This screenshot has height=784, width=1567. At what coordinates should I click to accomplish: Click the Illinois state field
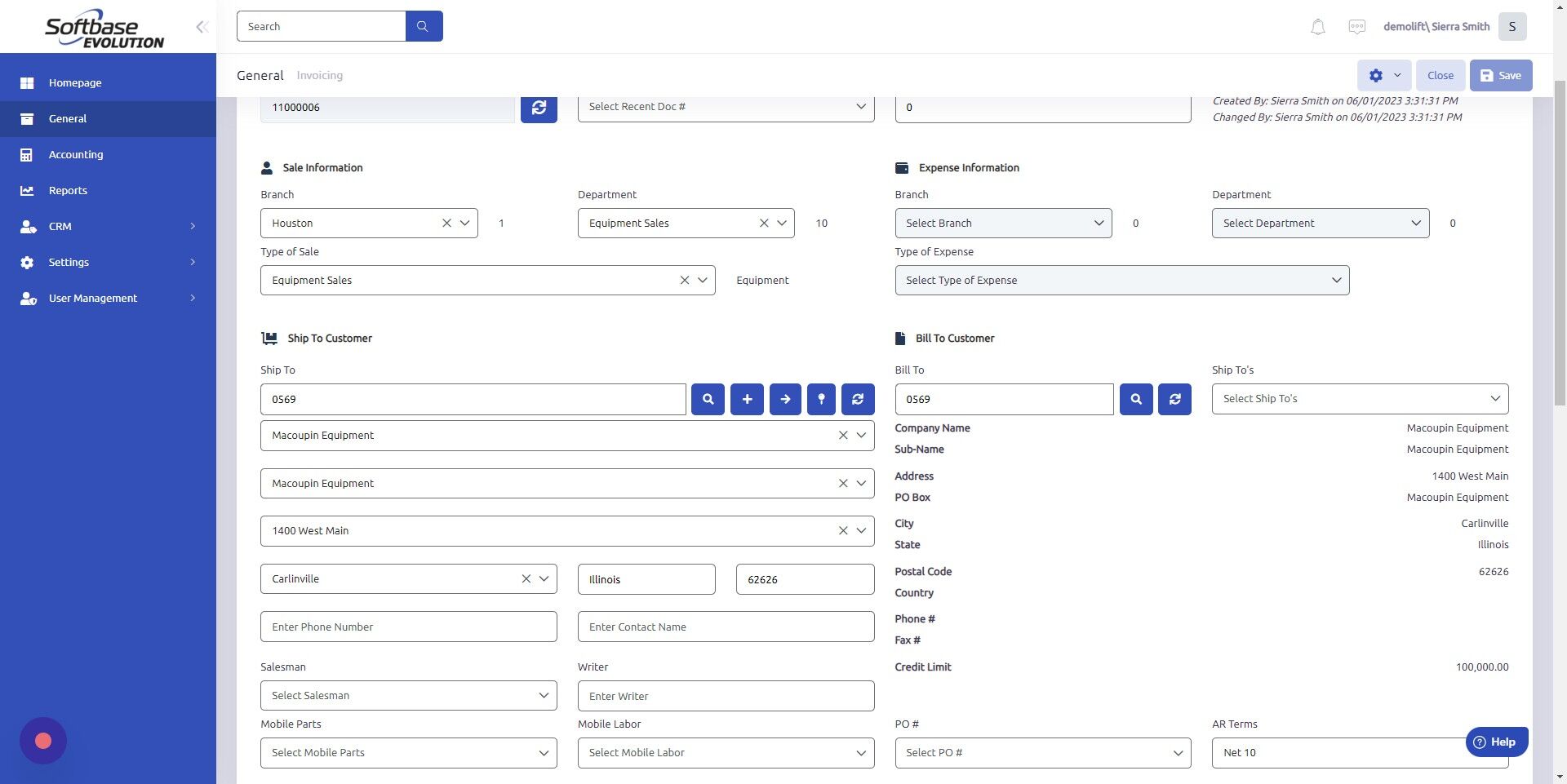[x=646, y=579]
